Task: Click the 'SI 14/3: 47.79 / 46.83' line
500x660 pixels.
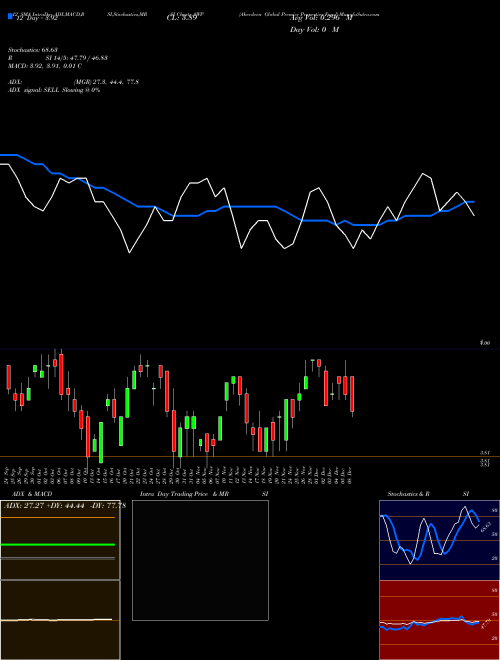Action: [77, 58]
